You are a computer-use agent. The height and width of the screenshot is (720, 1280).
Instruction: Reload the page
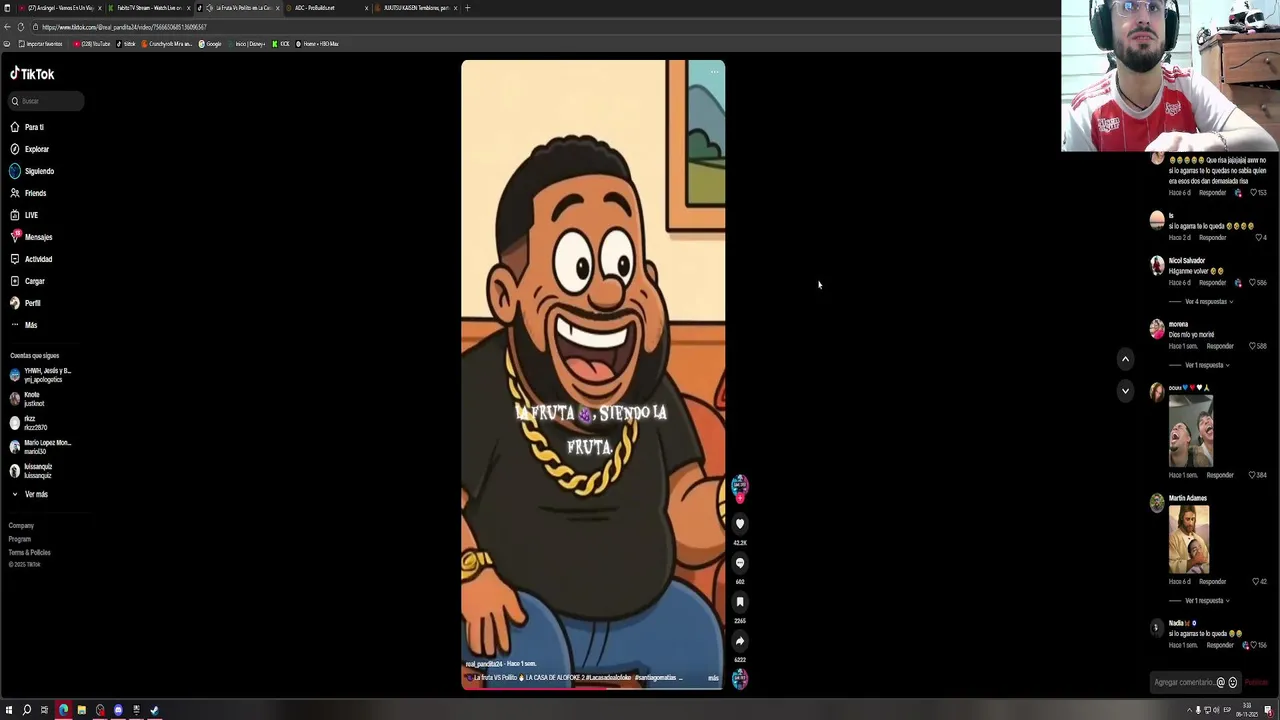(21, 27)
